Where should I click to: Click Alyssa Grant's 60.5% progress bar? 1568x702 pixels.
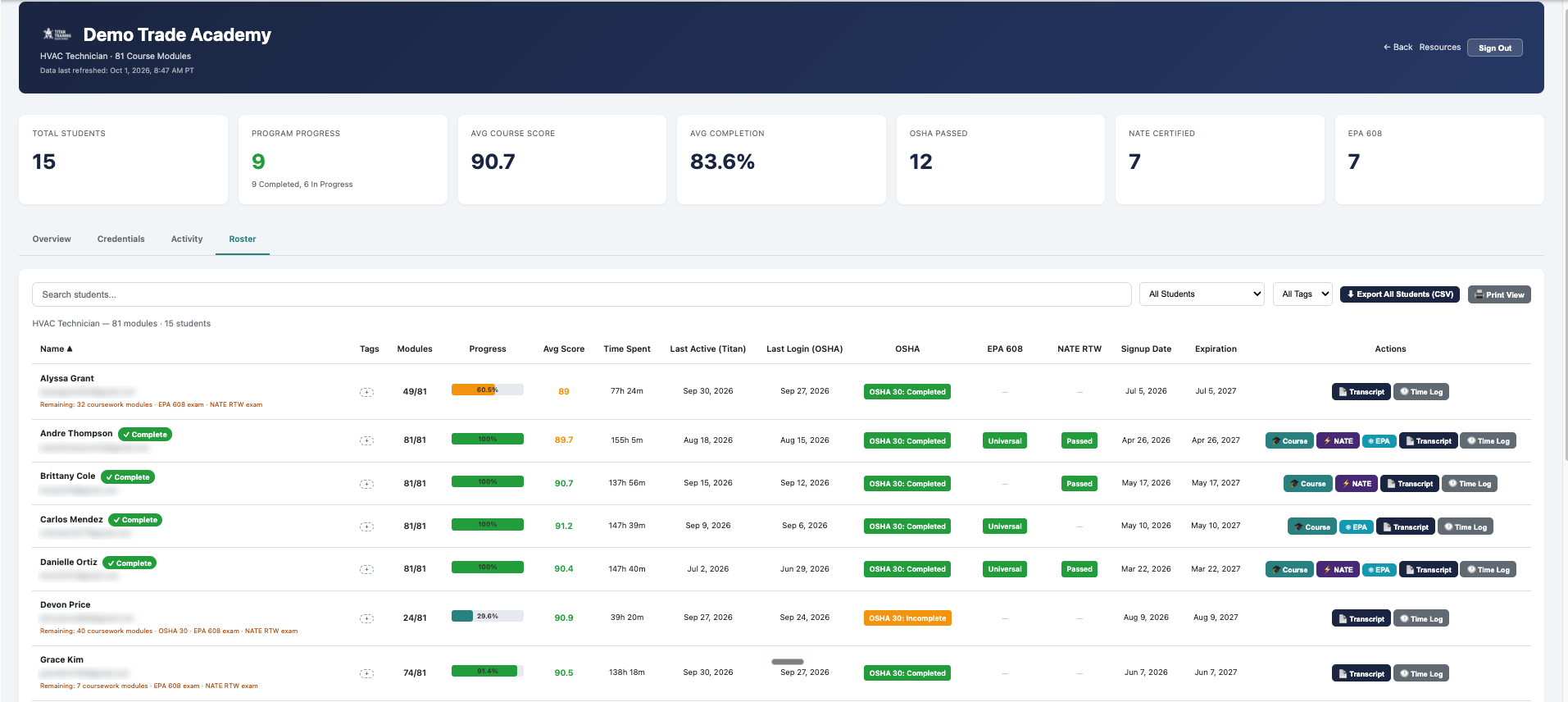(x=488, y=390)
